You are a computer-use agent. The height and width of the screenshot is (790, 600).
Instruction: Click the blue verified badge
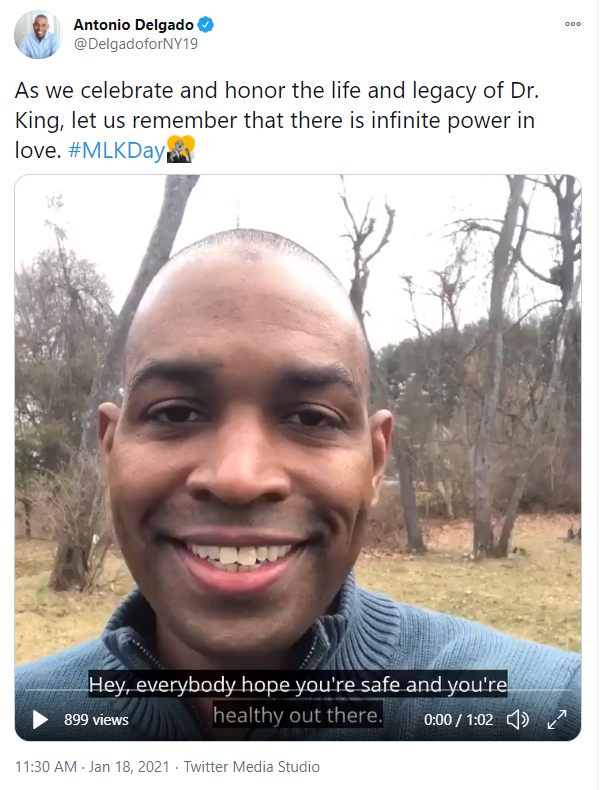pos(206,24)
